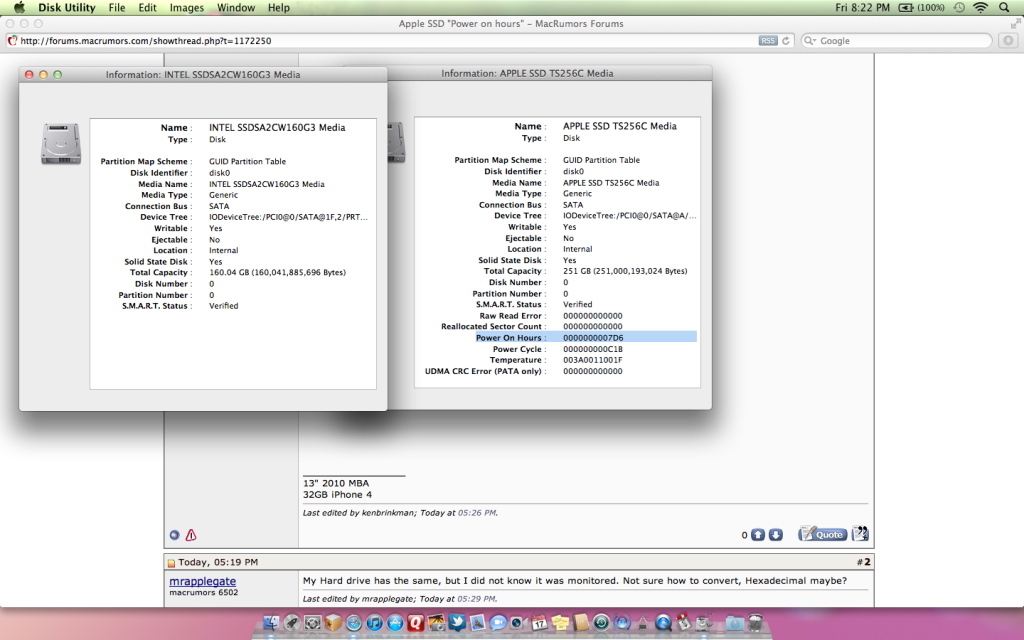Enter full screen with the Safari arrows icon
1024x640 pixels.
(1015, 24)
